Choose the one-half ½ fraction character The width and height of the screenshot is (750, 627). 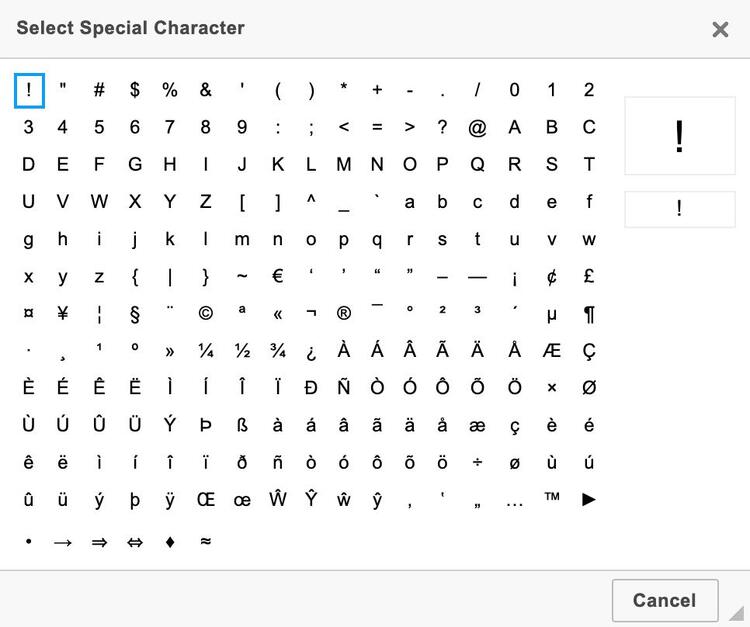point(241,351)
